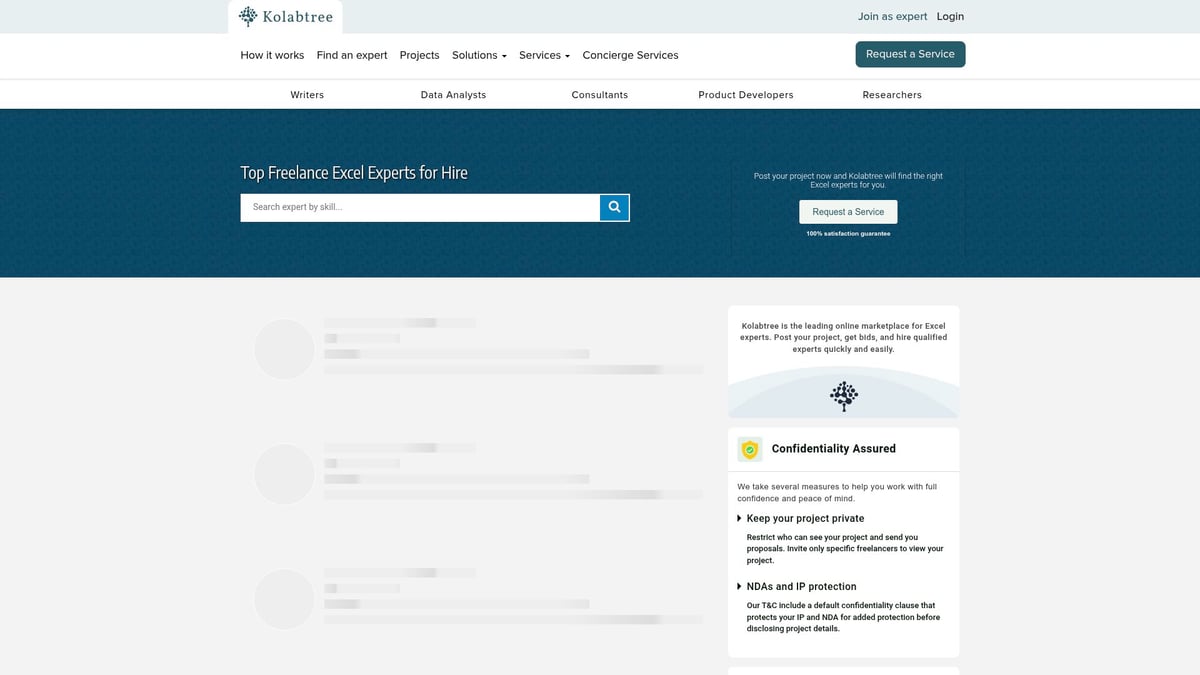Open How it works page
Screen dimensions: 1200x675
(272, 55)
